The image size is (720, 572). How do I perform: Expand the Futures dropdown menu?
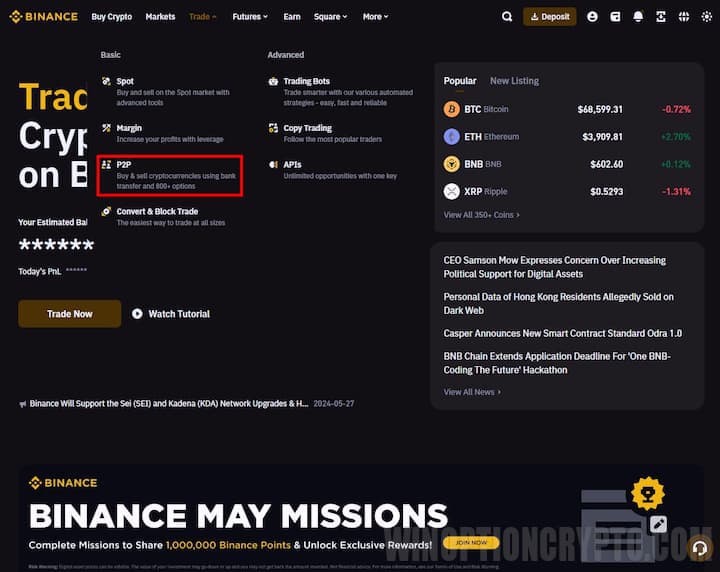[249, 17]
